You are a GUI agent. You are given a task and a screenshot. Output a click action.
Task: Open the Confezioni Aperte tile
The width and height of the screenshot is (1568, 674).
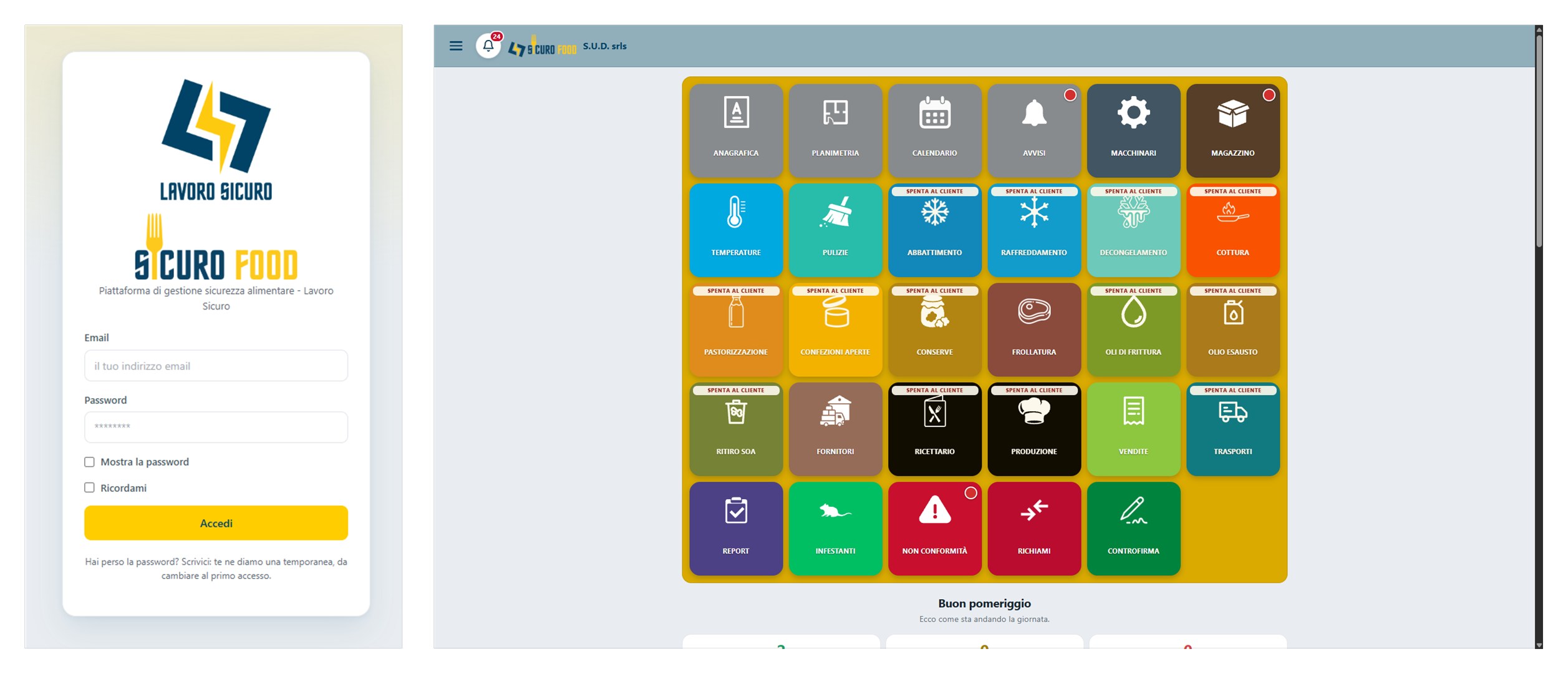point(835,330)
